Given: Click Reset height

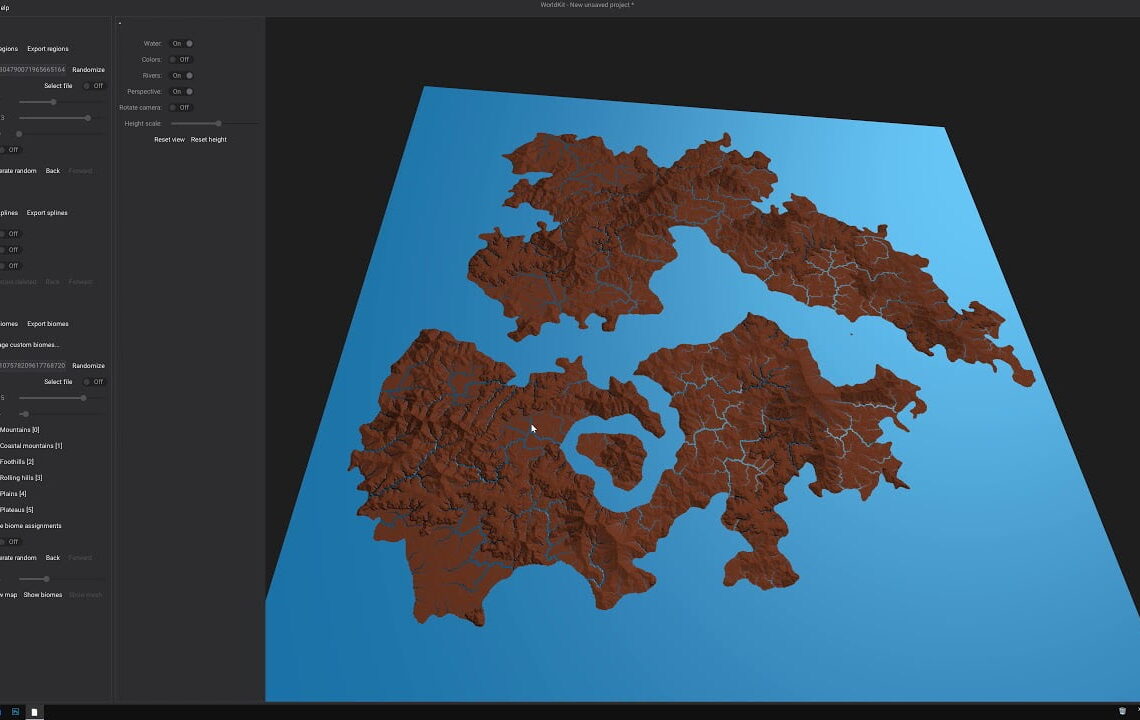Looking at the screenshot, I should coord(208,139).
